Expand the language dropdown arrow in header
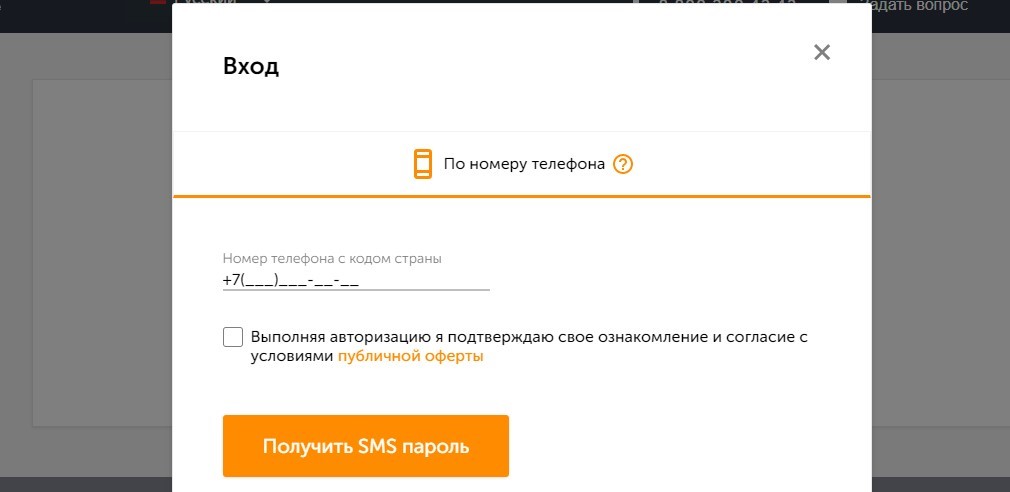 tap(267, 2)
